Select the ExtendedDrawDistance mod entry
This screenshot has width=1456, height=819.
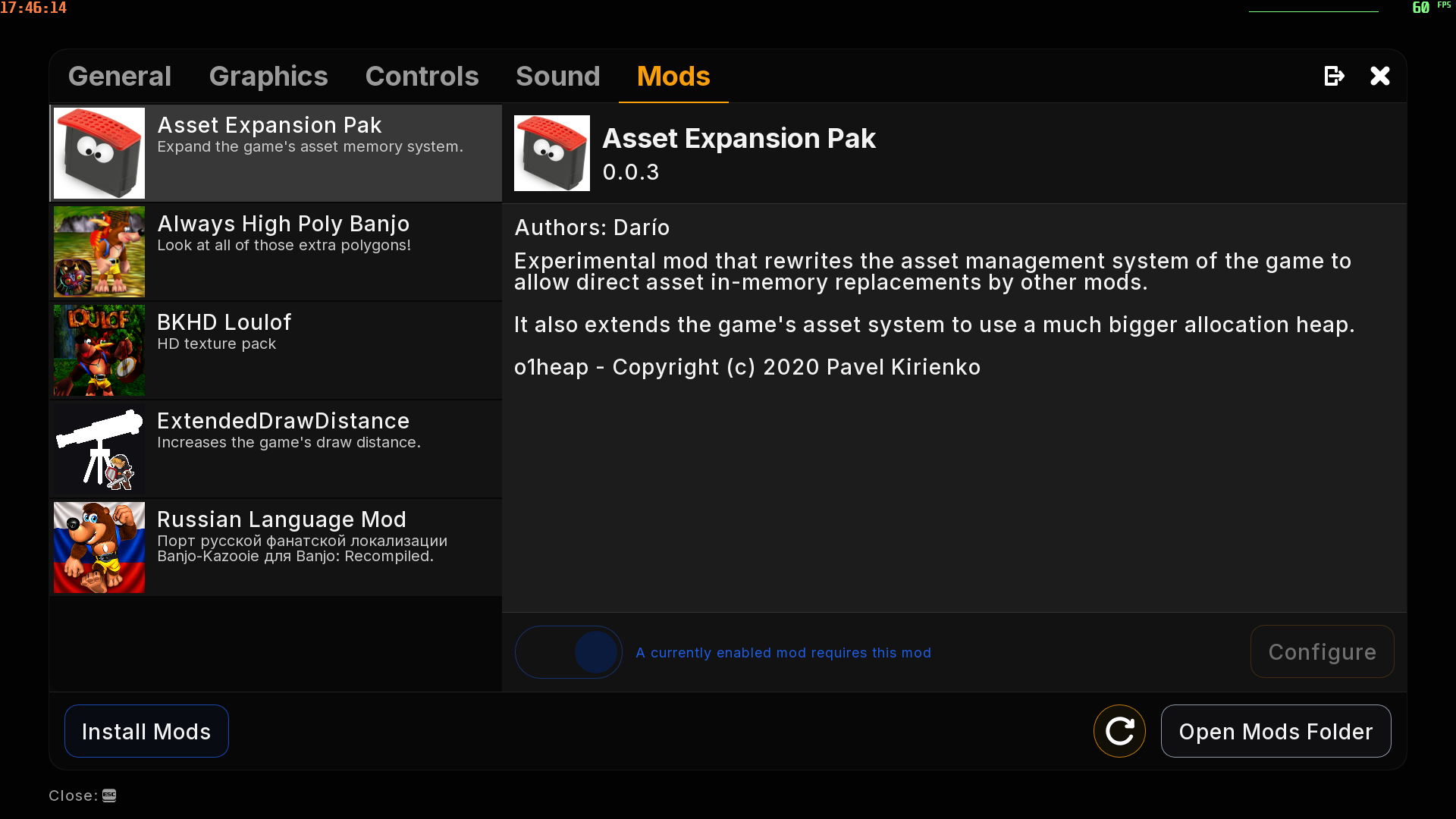[x=276, y=449]
